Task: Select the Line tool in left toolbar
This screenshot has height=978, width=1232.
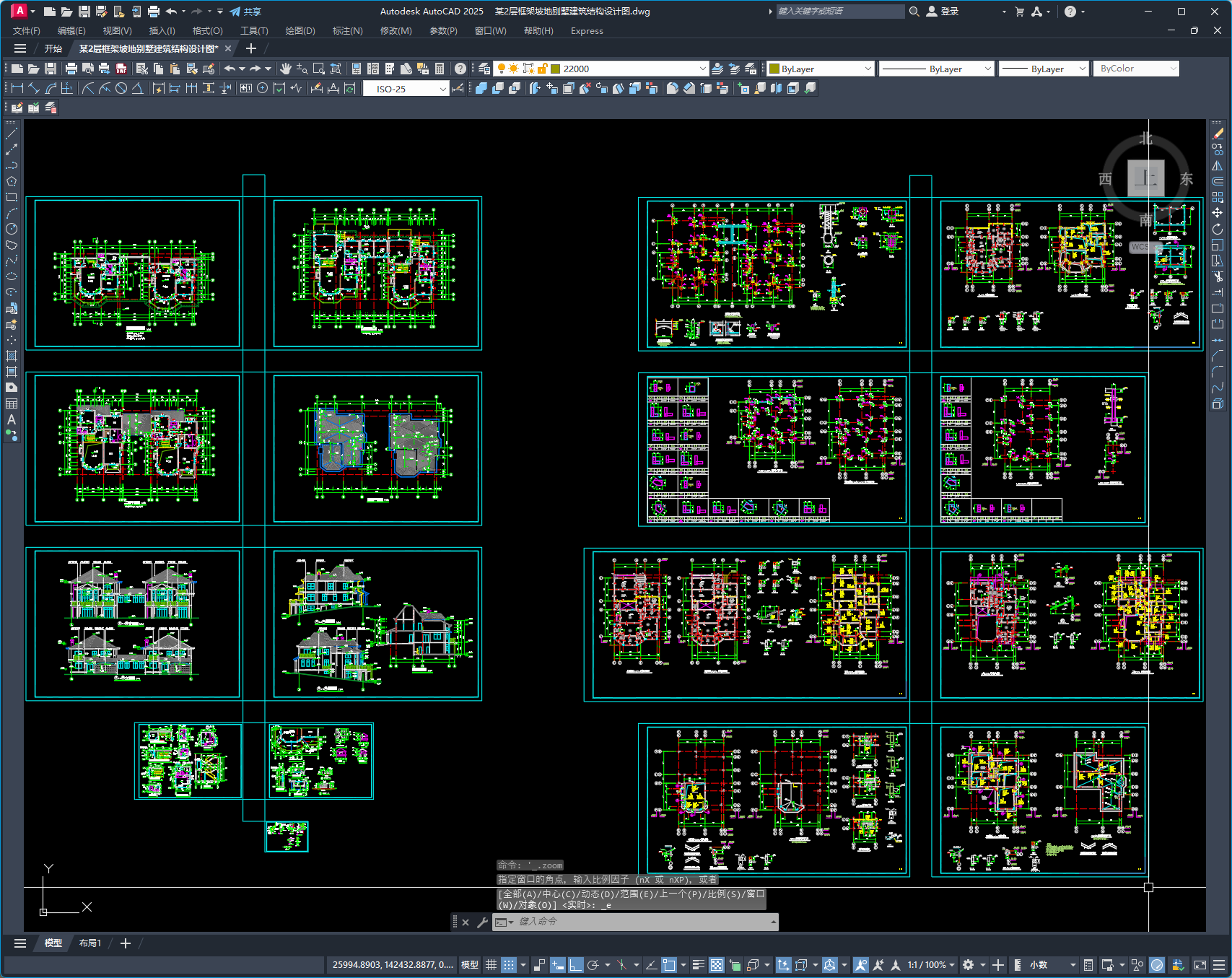Action: pyautogui.click(x=12, y=134)
